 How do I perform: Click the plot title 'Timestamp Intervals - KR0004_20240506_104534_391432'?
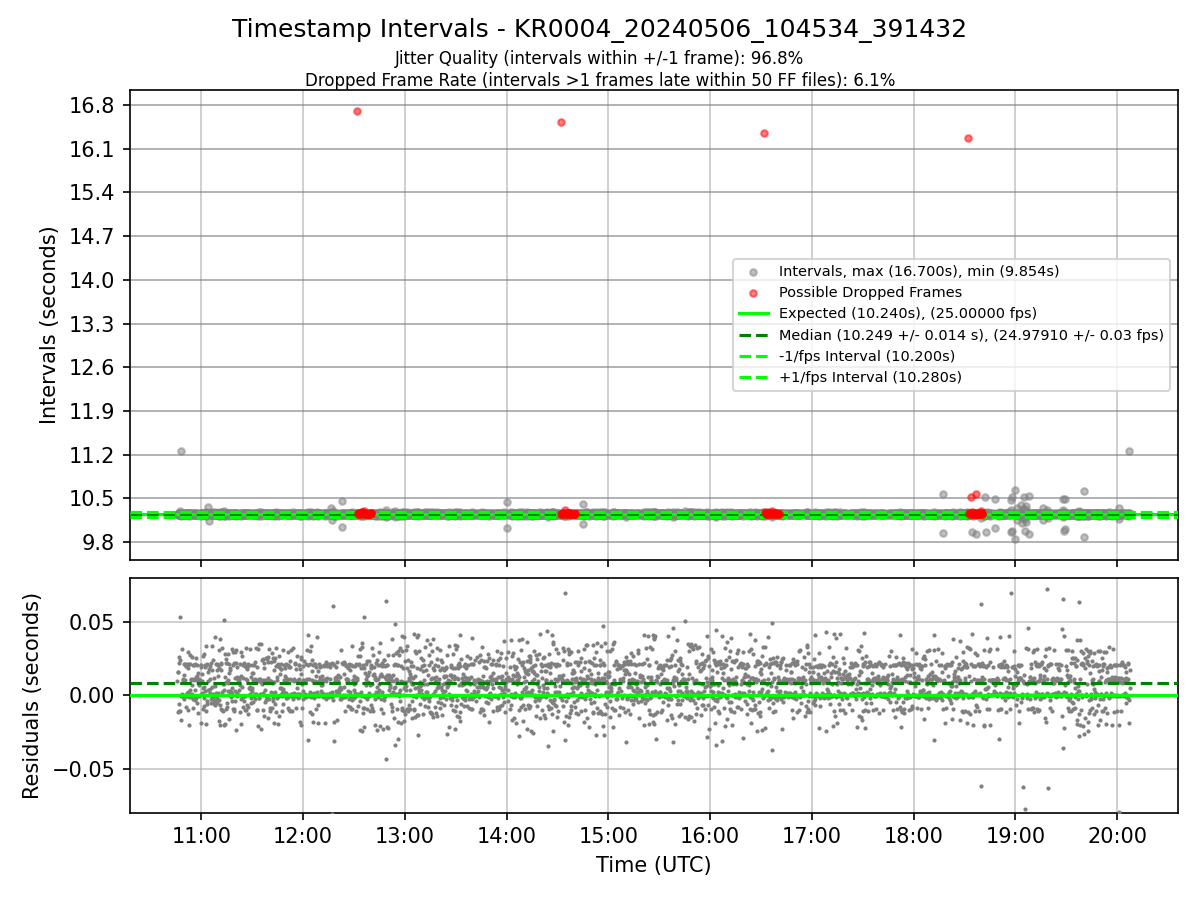click(599, 29)
